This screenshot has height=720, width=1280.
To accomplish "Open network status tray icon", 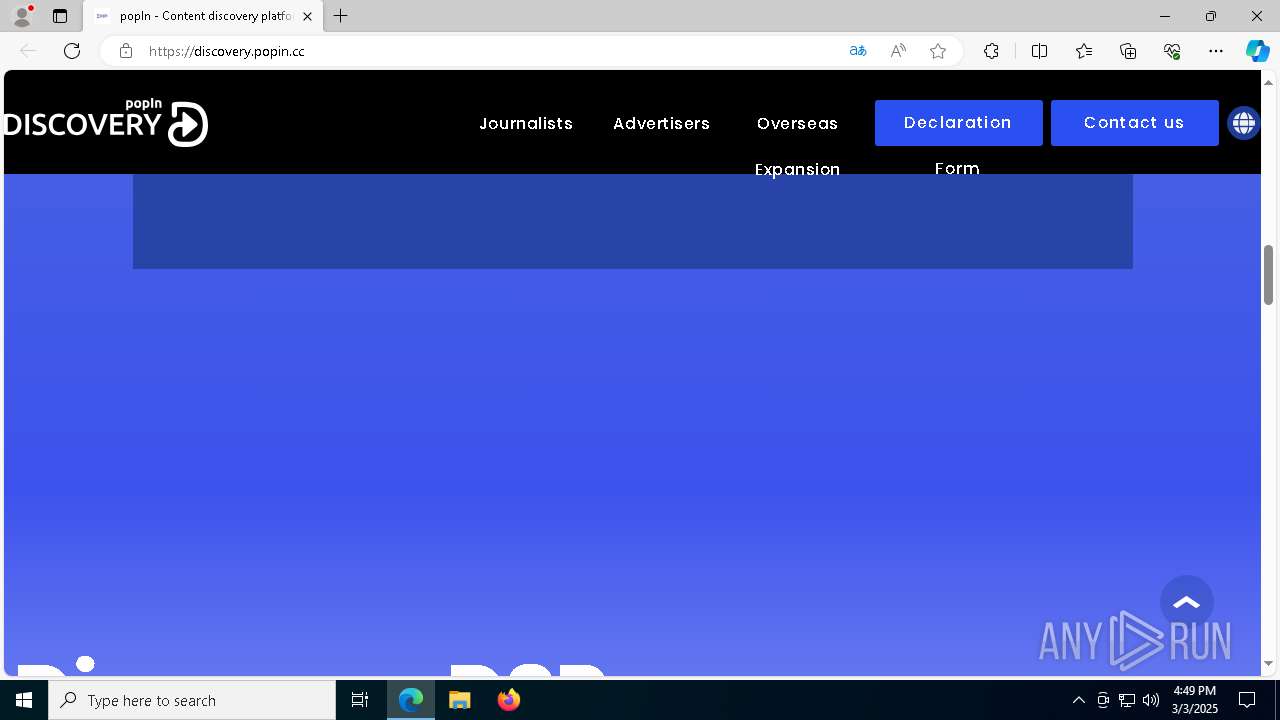I will [1127, 700].
